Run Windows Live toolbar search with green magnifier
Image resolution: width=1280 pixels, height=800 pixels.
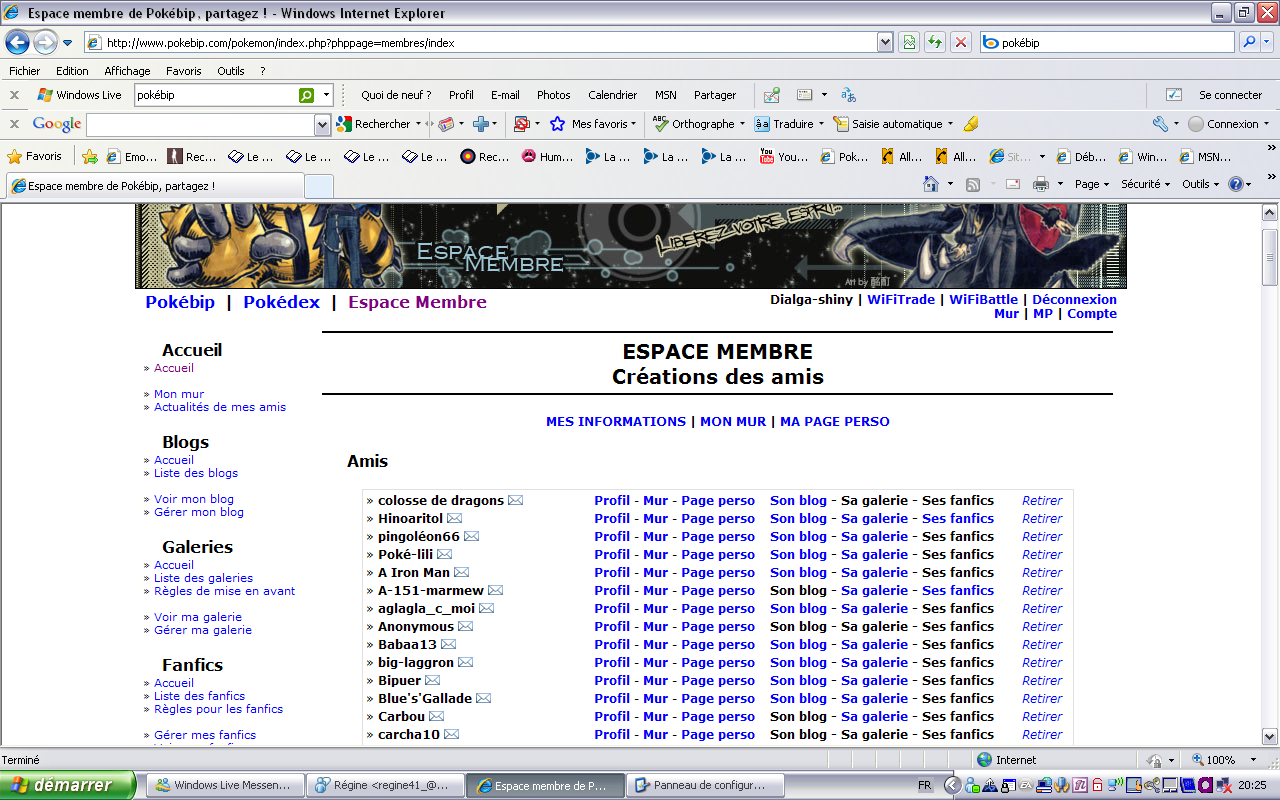pyautogui.click(x=306, y=95)
